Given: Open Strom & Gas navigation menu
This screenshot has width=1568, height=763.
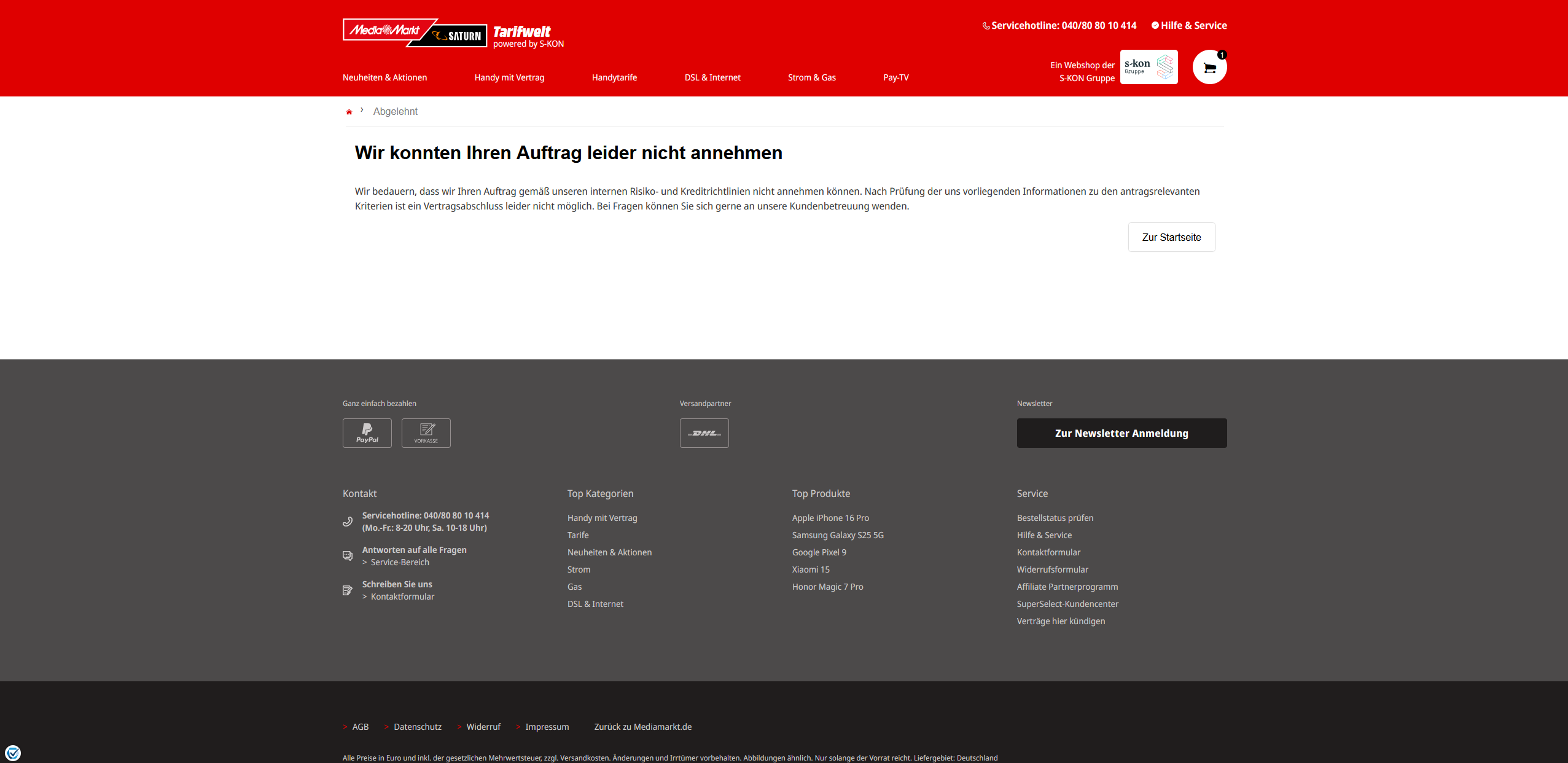Looking at the screenshot, I should [x=811, y=77].
